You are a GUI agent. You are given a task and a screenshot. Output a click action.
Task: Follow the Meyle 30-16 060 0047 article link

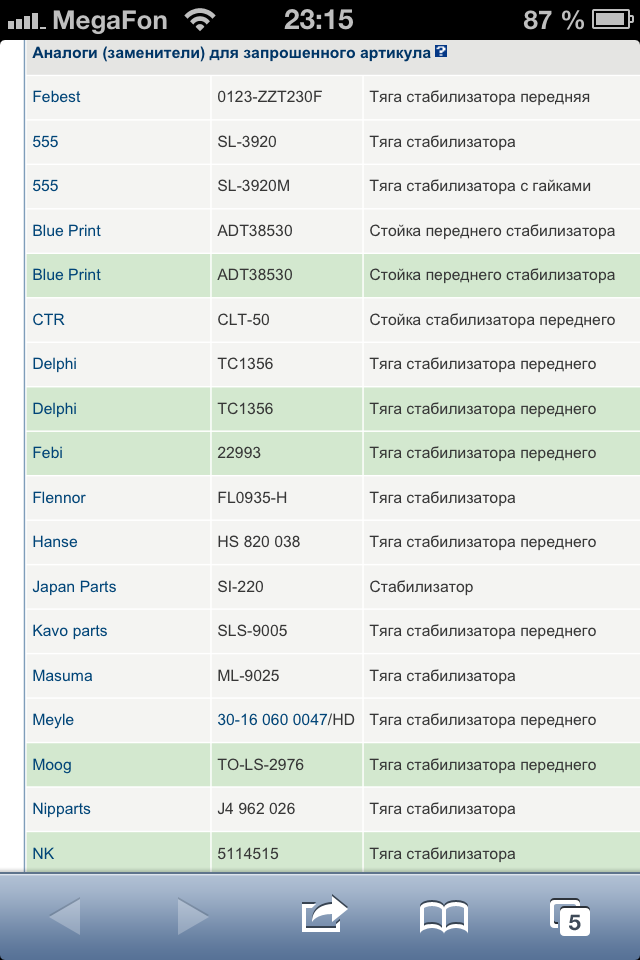click(272, 720)
